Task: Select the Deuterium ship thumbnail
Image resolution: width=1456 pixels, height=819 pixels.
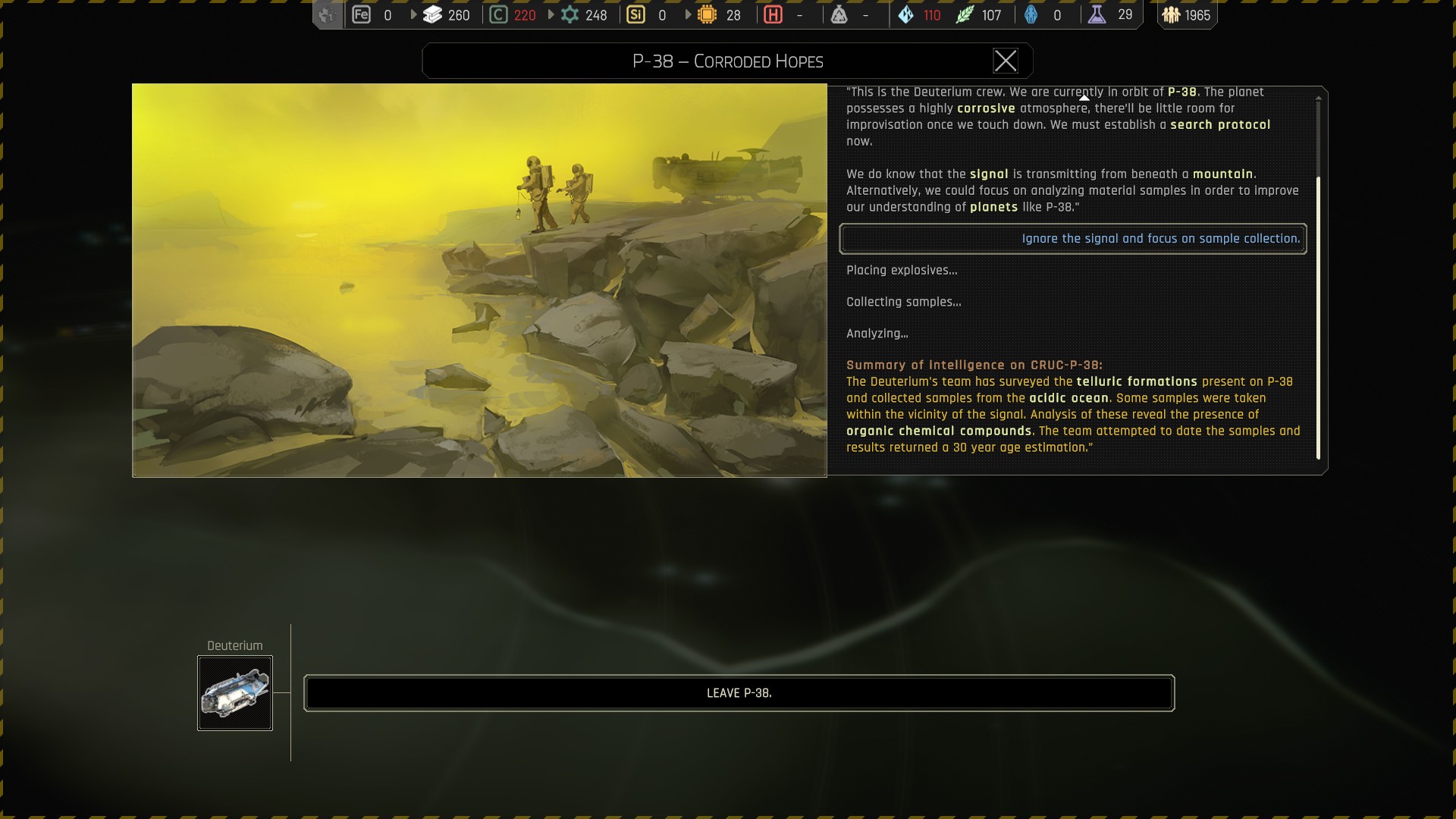Action: point(235,693)
